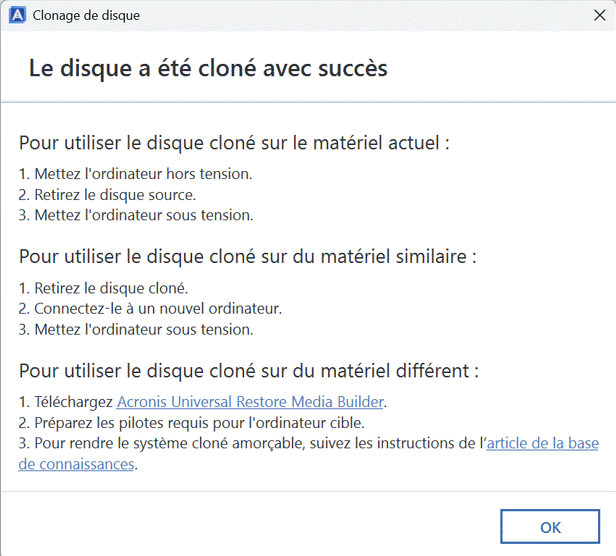Click the word 'Téléchargez' in step one

point(74,402)
